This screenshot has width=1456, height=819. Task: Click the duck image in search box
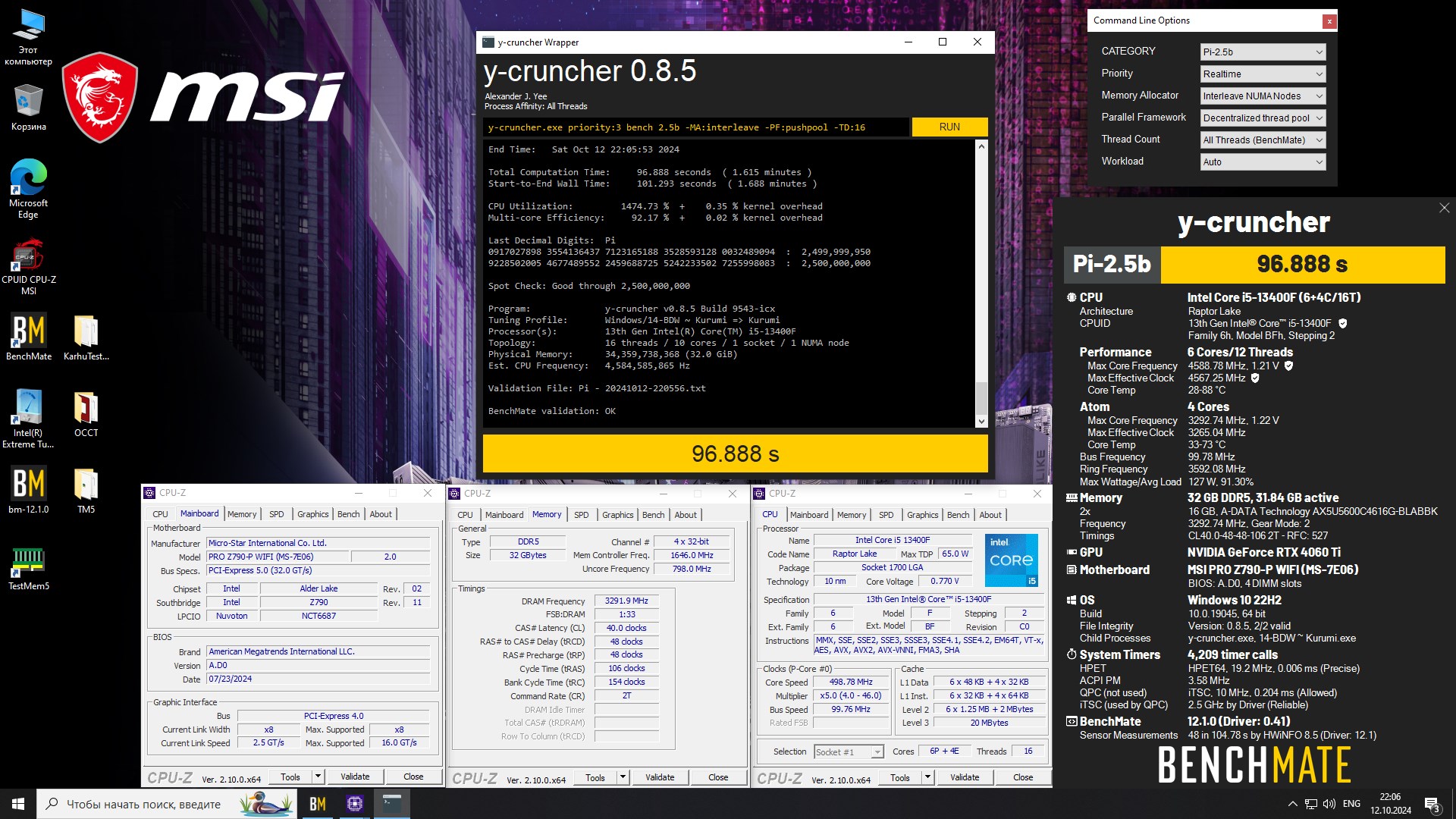pos(265,804)
